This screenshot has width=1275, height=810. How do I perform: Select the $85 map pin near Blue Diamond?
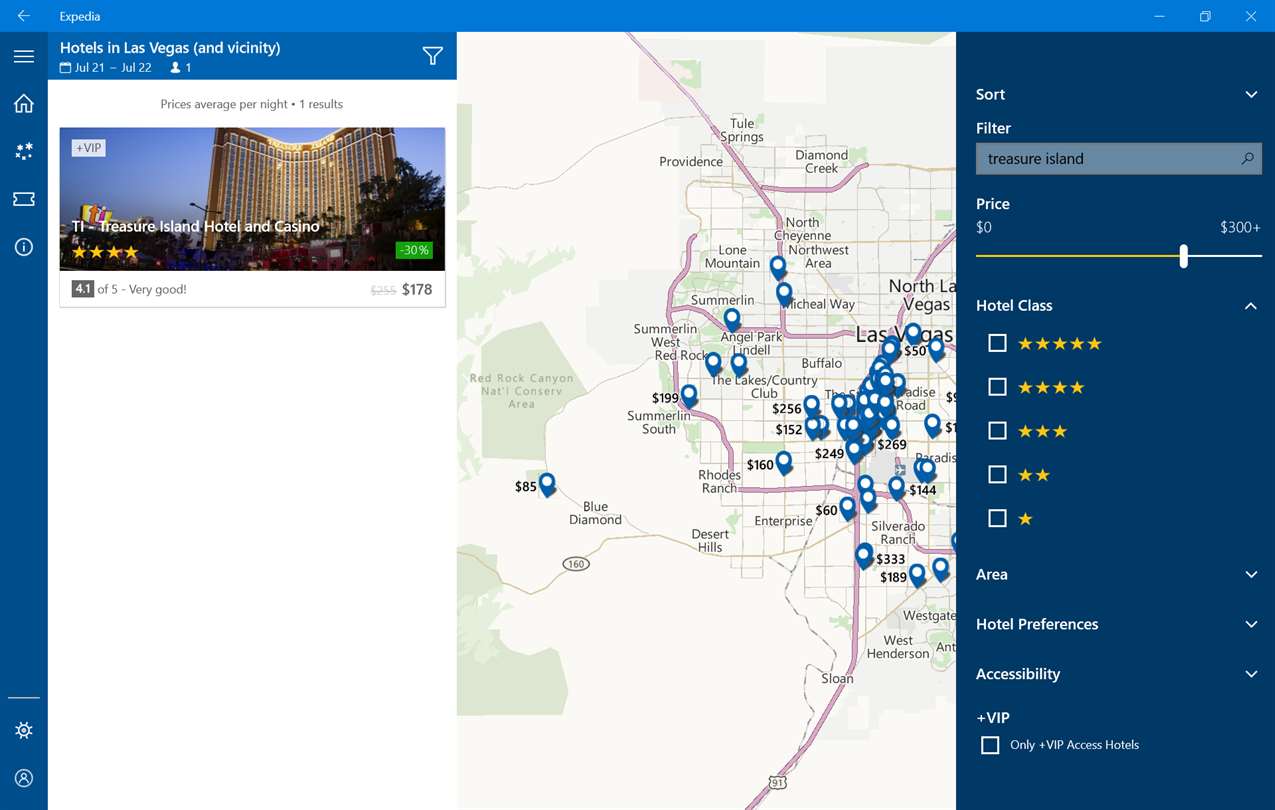[x=547, y=485]
